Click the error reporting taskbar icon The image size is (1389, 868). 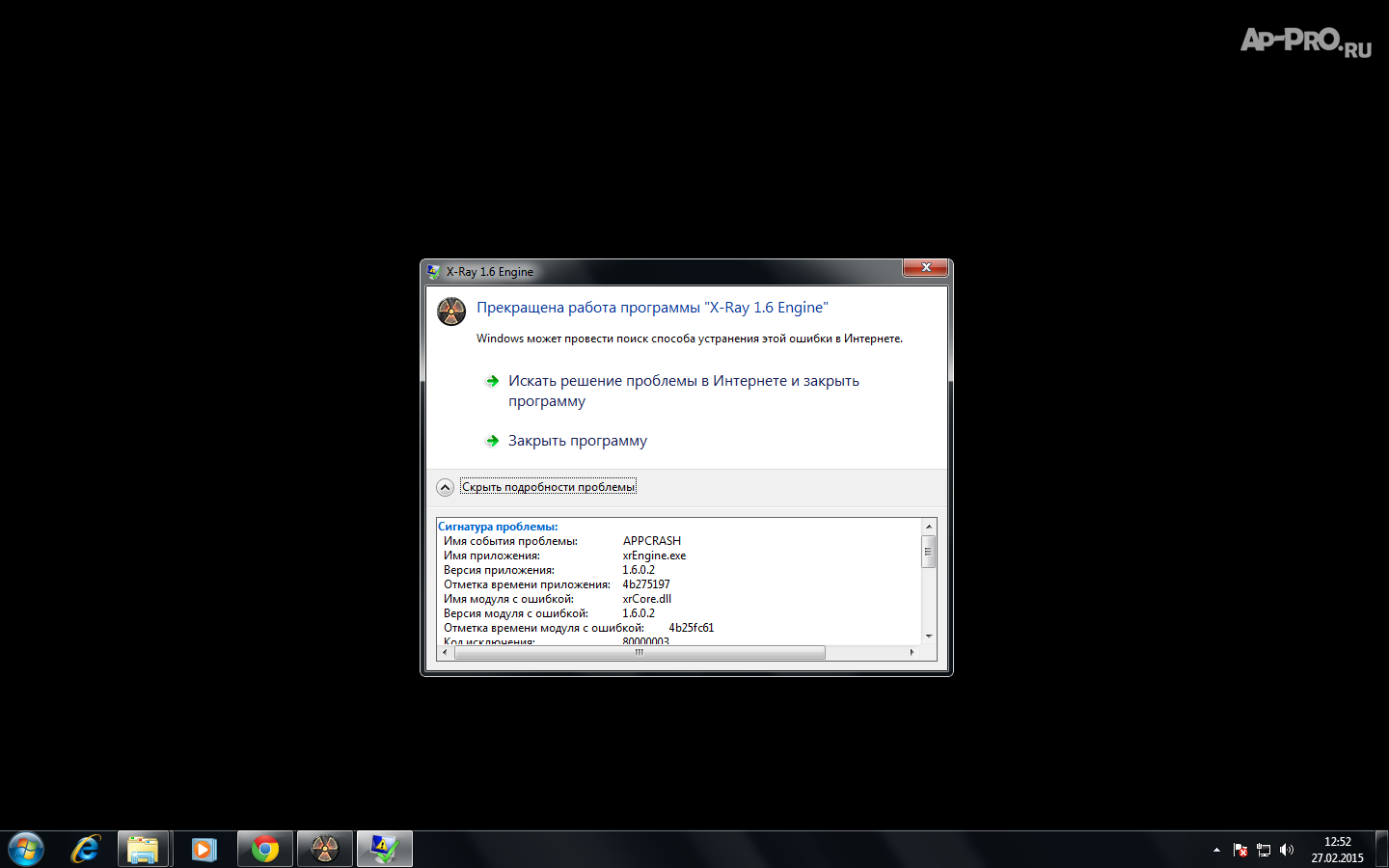385,850
